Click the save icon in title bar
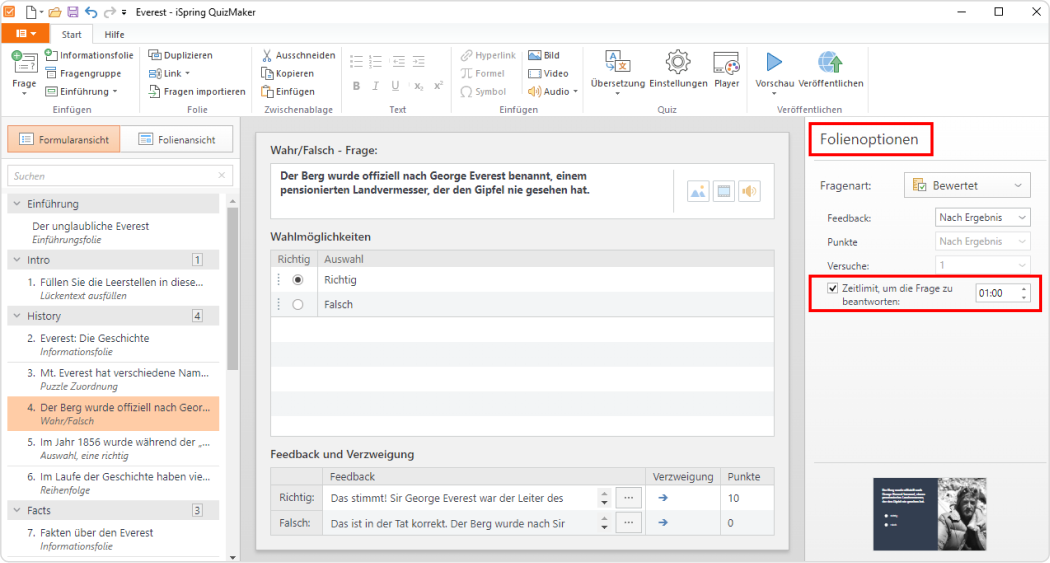 (73, 12)
